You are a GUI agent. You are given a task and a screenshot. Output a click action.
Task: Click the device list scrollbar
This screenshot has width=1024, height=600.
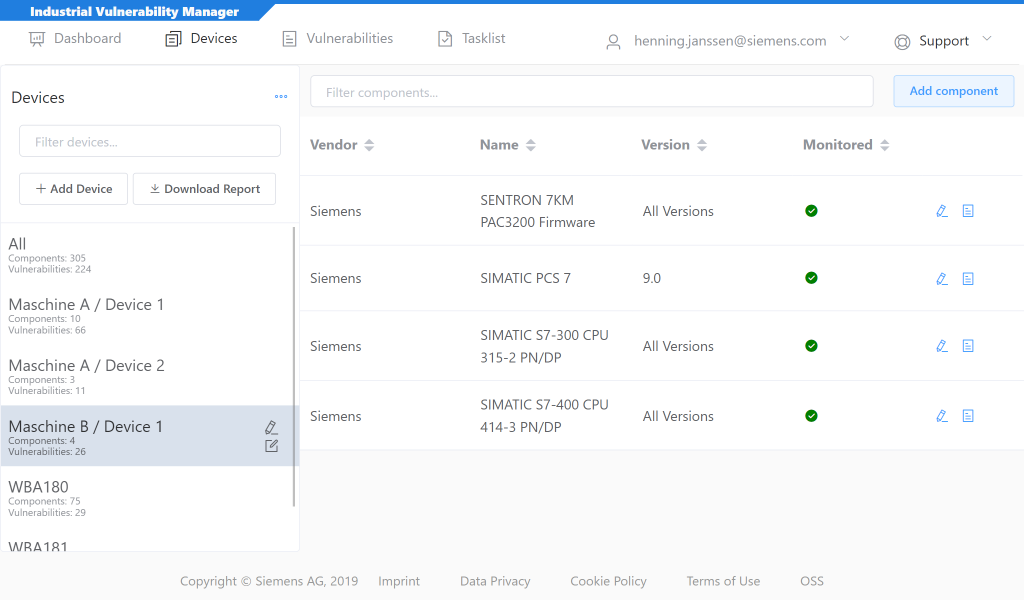(294, 366)
